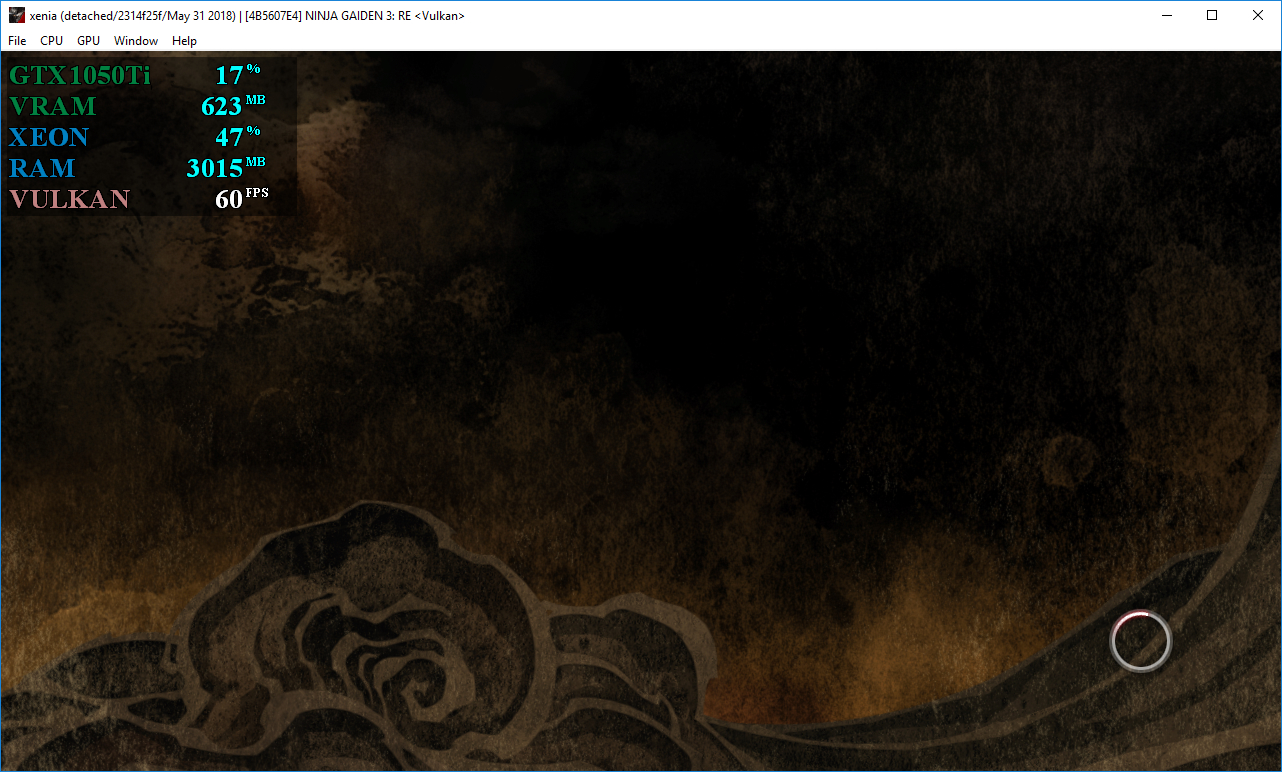
Task: Maximize the xenia window
Action: pyautogui.click(x=1212, y=15)
